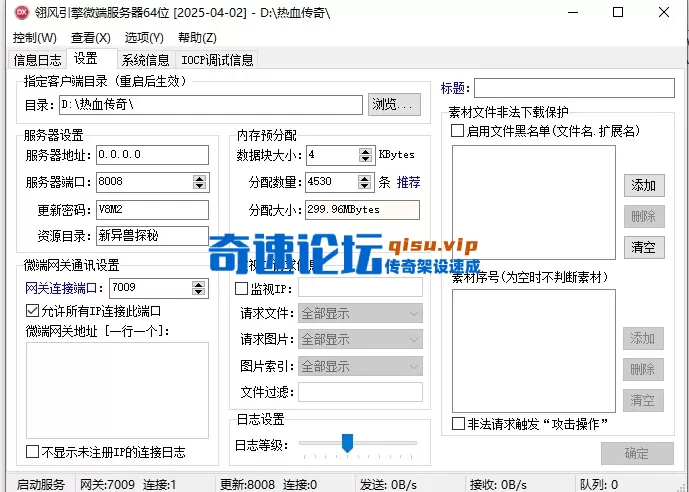Image resolution: width=689 pixels, height=492 pixels.
Task: Open the 图片索引 dropdown
Action: (x=360, y=366)
